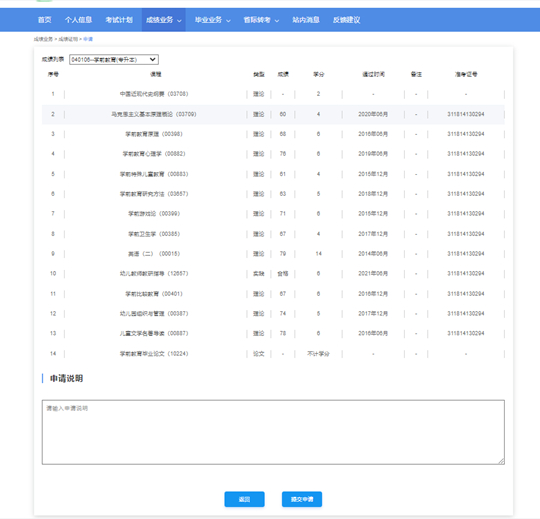Click the 返回 button
The height and width of the screenshot is (519, 540).
pyautogui.click(x=245, y=499)
